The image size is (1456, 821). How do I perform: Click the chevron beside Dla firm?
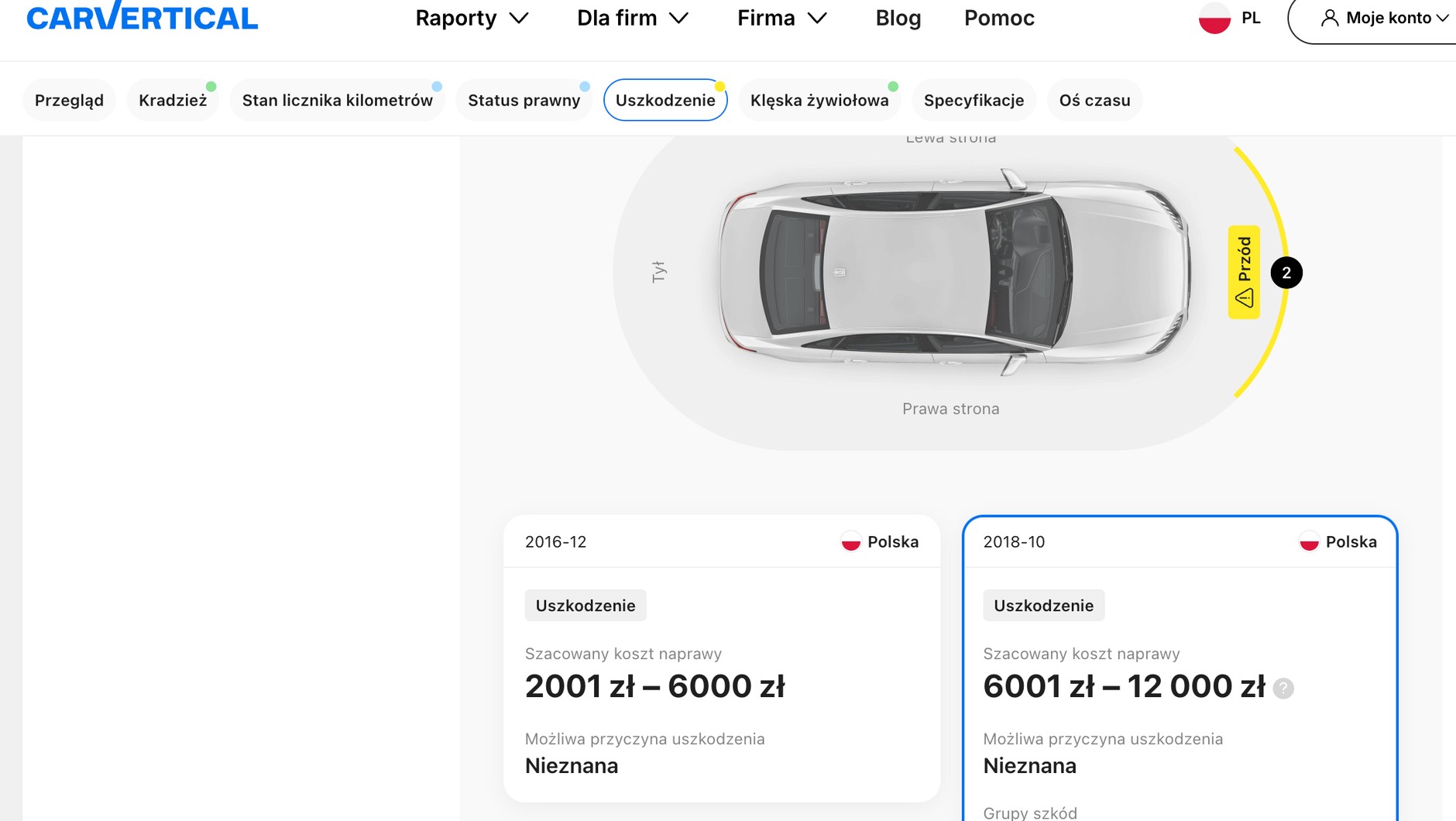pyautogui.click(x=679, y=18)
